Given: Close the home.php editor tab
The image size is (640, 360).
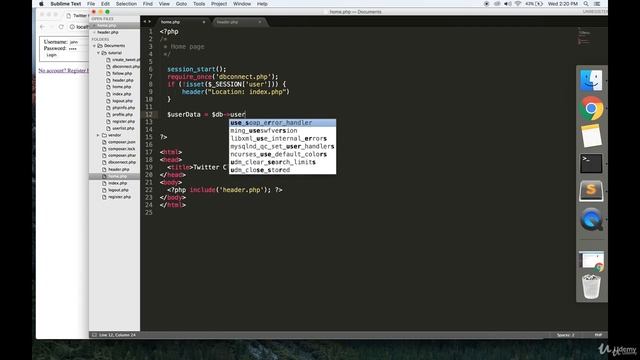Looking at the screenshot, I should (x=204, y=22).
